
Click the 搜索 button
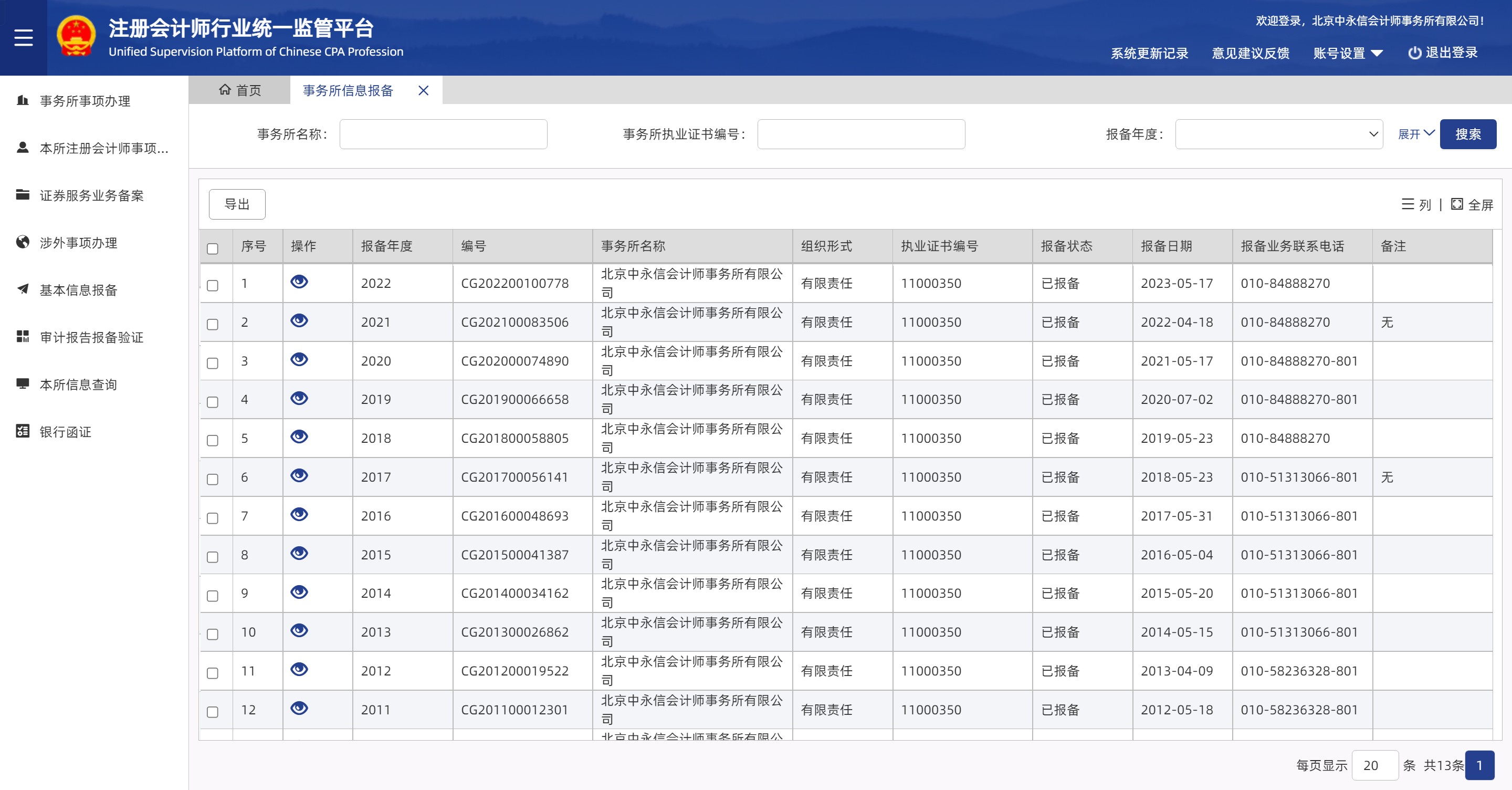click(1467, 134)
